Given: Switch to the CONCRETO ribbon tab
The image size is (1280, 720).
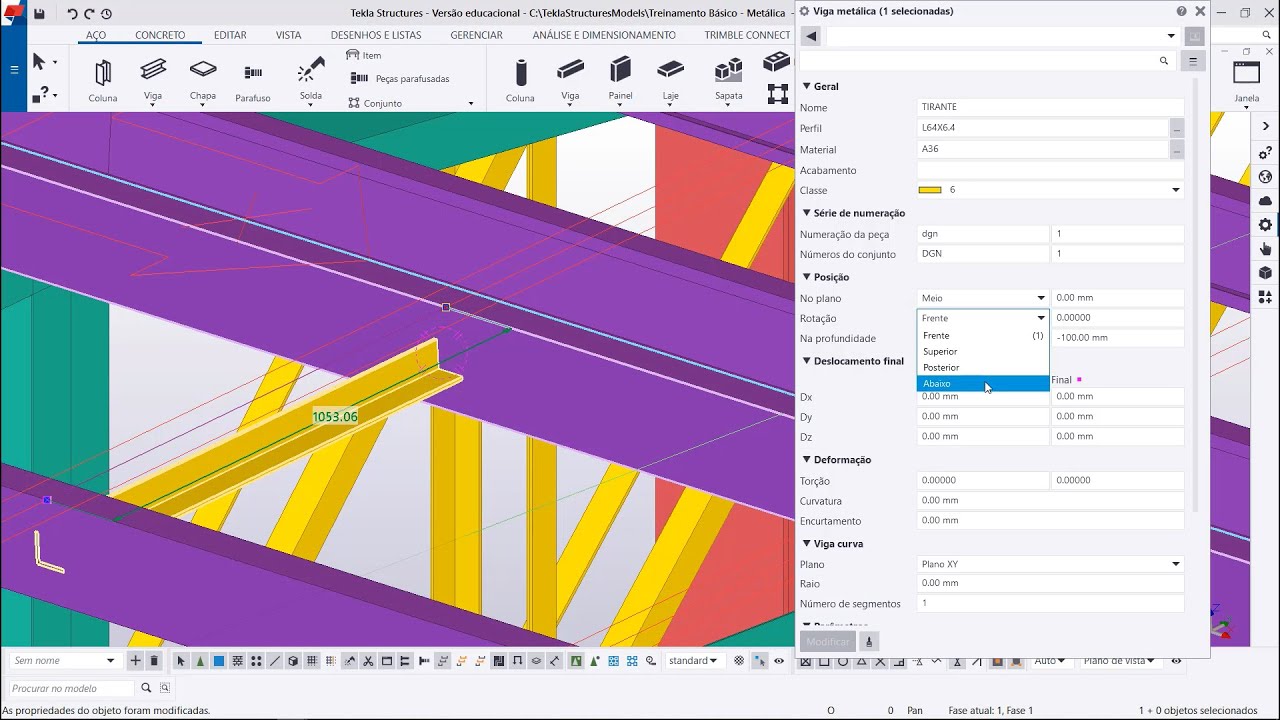Looking at the screenshot, I should click(x=160, y=35).
